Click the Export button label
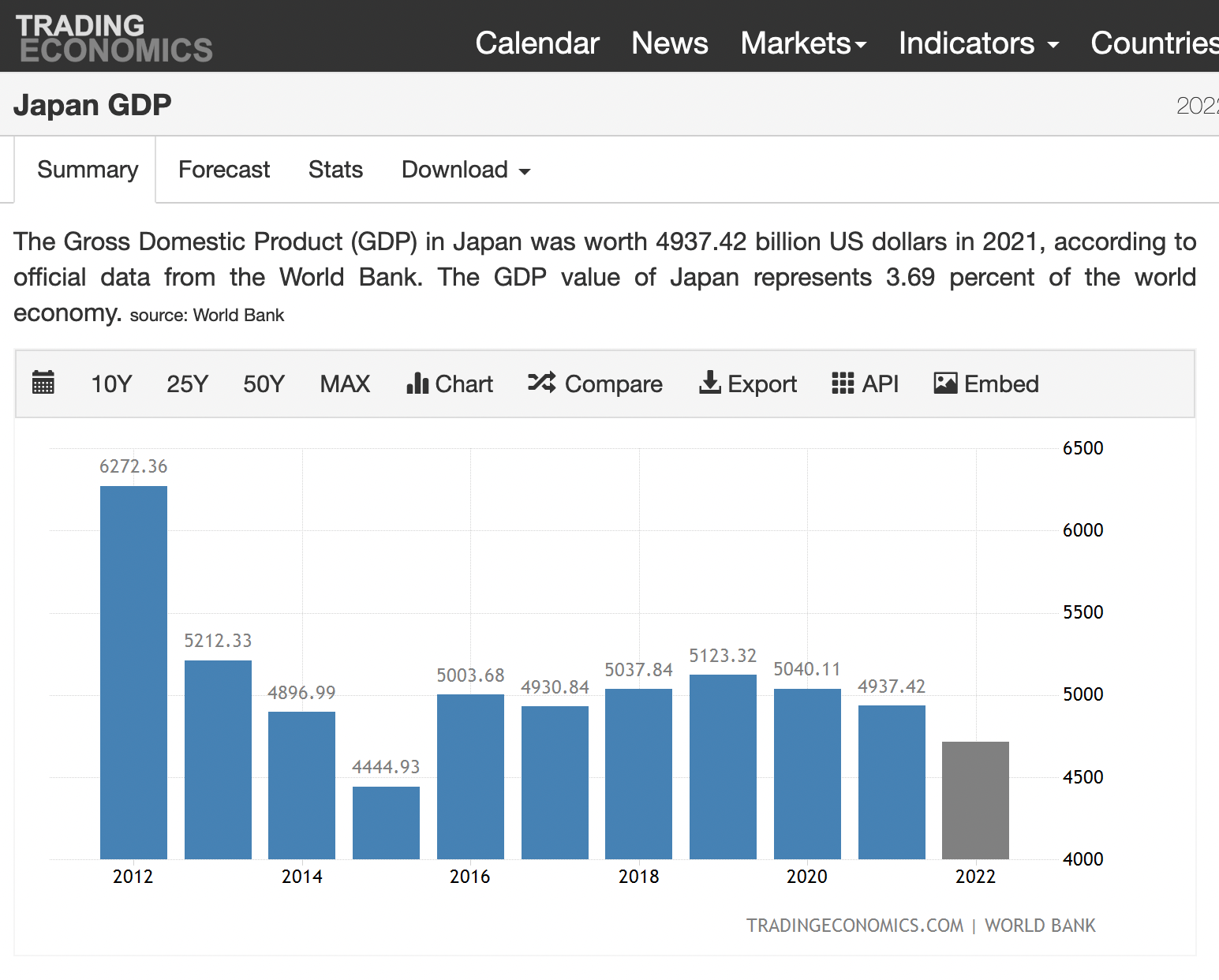This screenshot has width=1219, height=980. 762,384
